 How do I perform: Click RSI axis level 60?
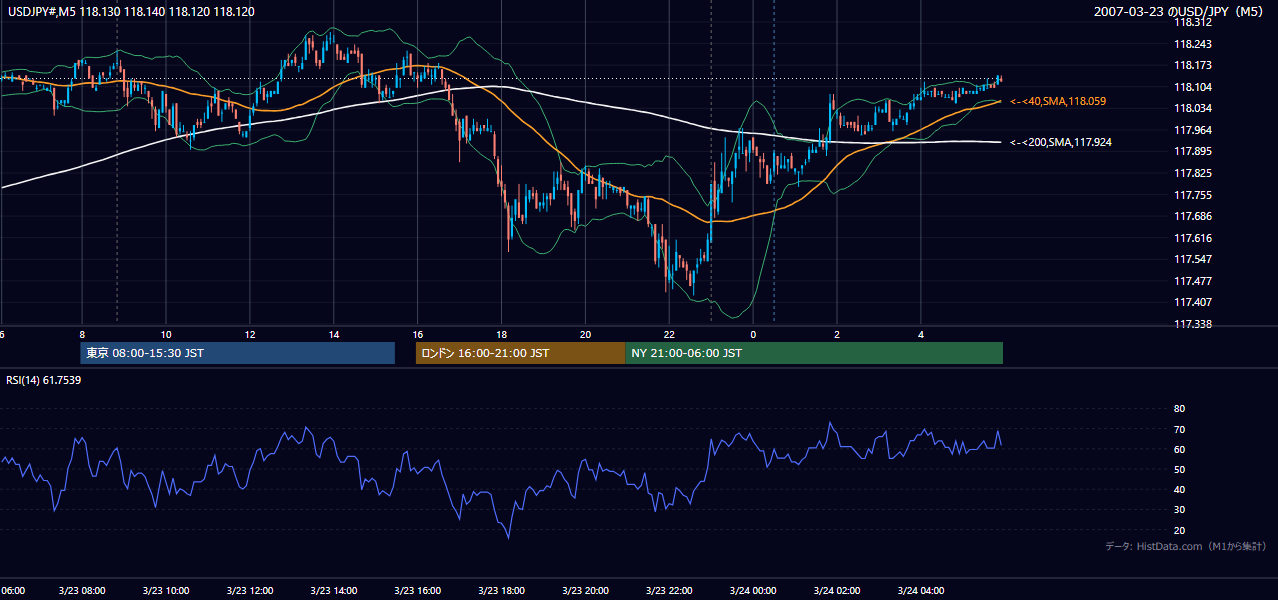coord(1179,449)
